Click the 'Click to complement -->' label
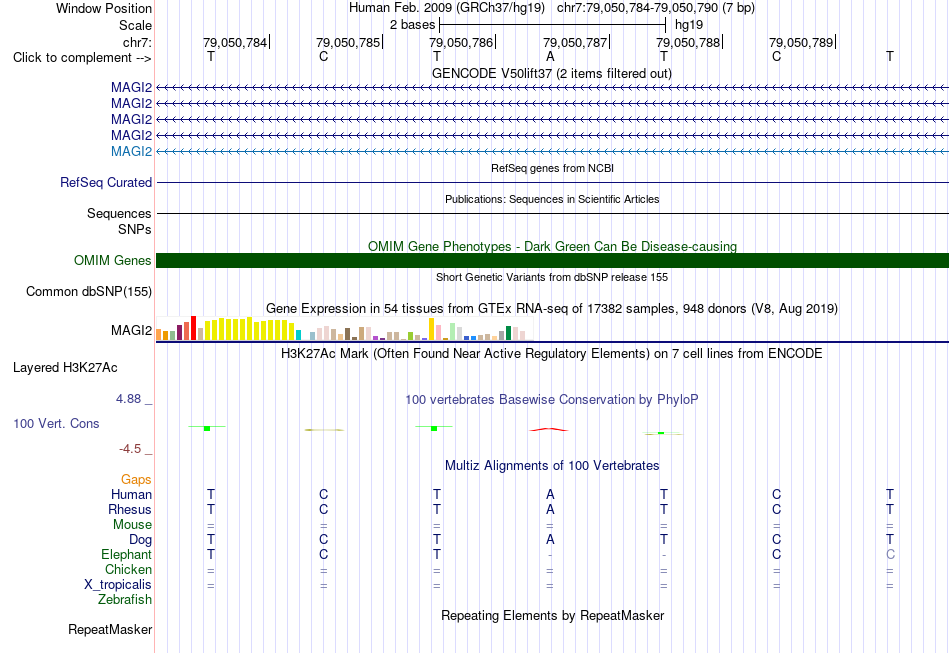The height and width of the screenshot is (653, 950). 82,58
